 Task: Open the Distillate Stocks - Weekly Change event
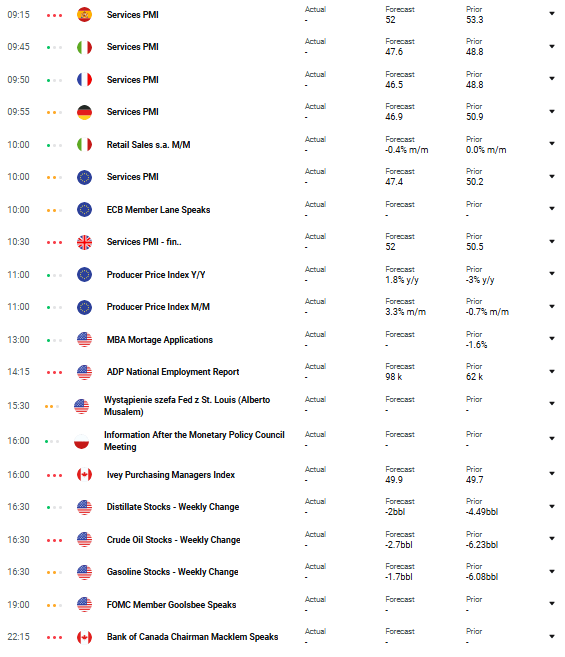point(173,507)
